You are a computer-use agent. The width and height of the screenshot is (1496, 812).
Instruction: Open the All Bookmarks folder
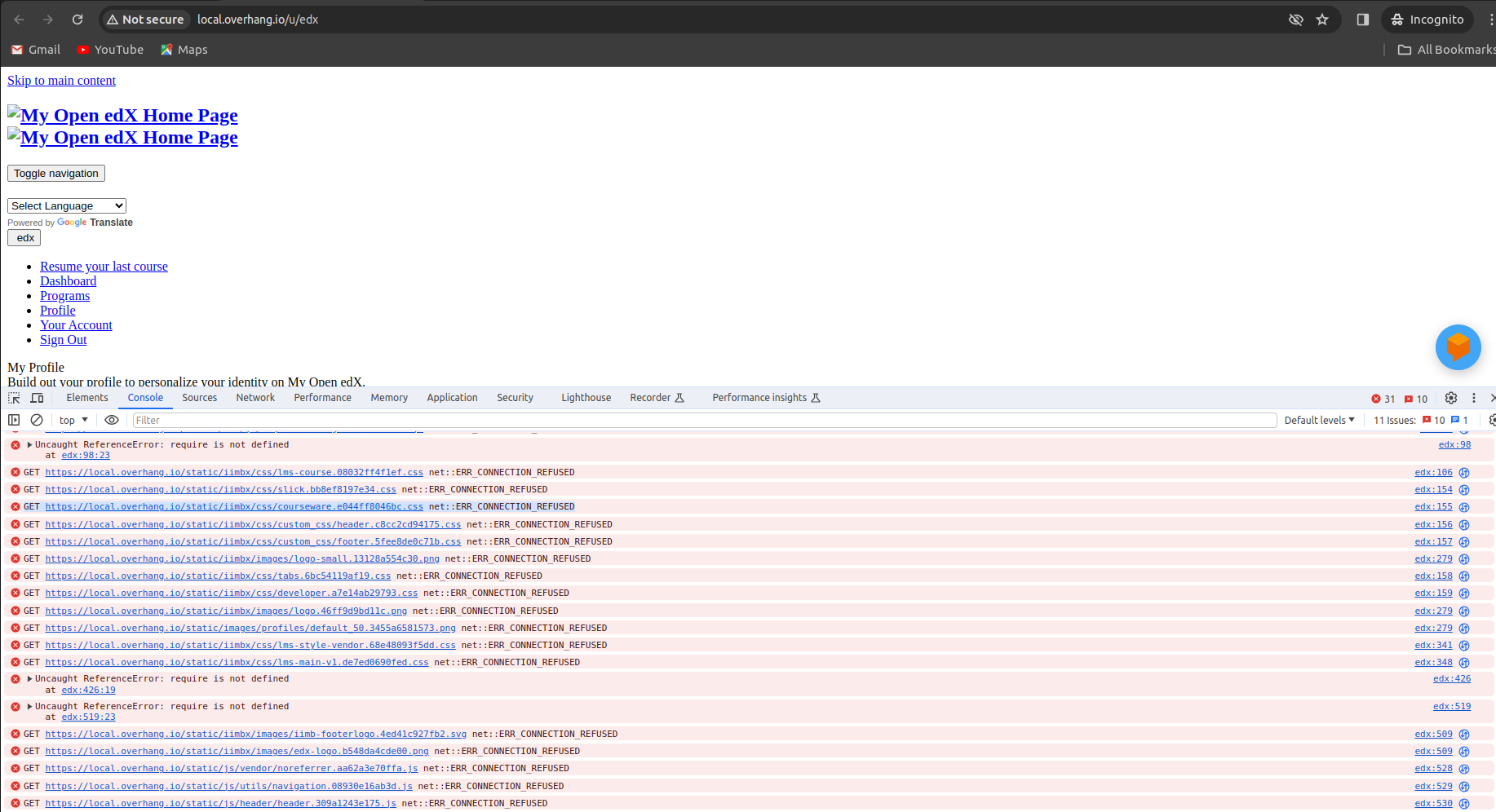tap(1446, 50)
